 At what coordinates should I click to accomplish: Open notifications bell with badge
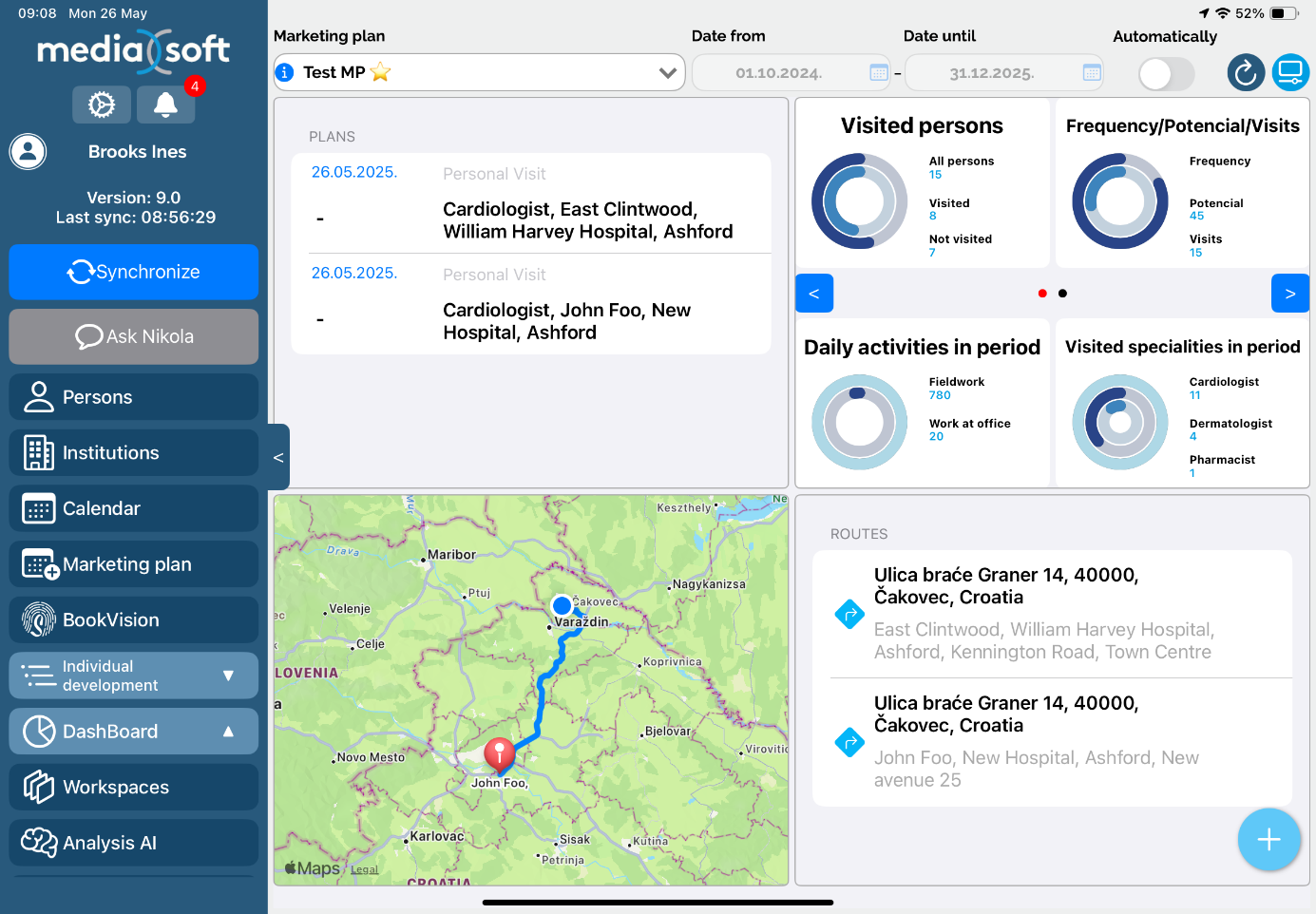click(165, 105)
